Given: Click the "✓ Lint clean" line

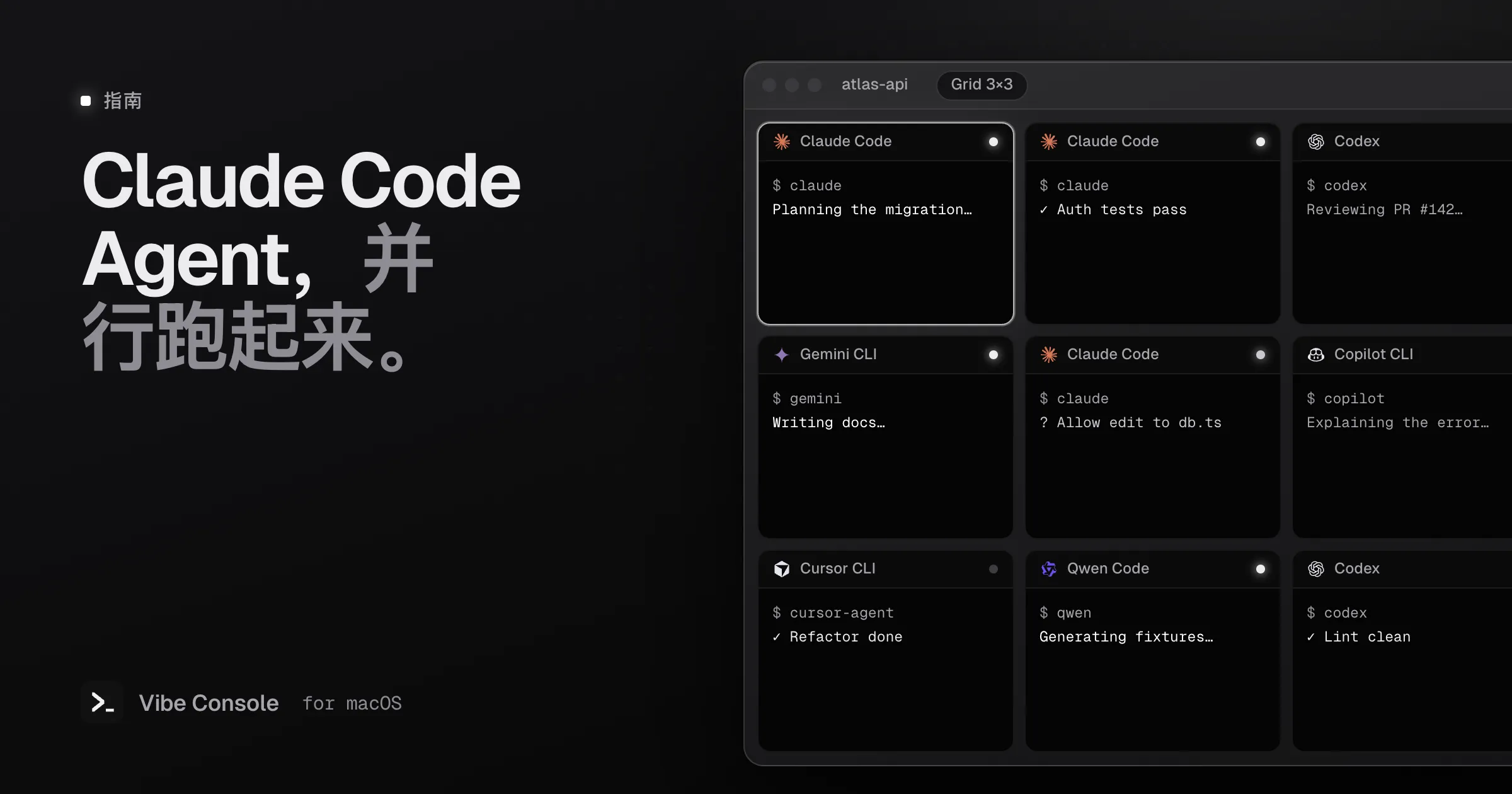Looking at the screenshot, I should pyautogui.click(x=1359, y=637).
